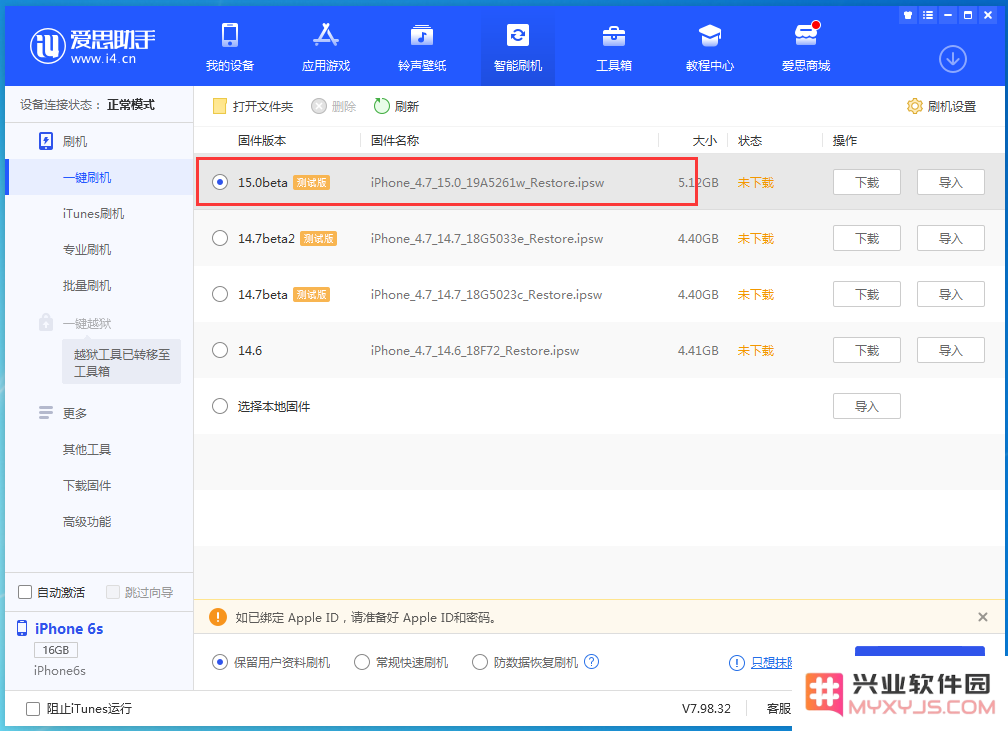The height and width of the screenshot is (731, 1008).
Task: Click 固件版本 column header
Action: [262, 140]
